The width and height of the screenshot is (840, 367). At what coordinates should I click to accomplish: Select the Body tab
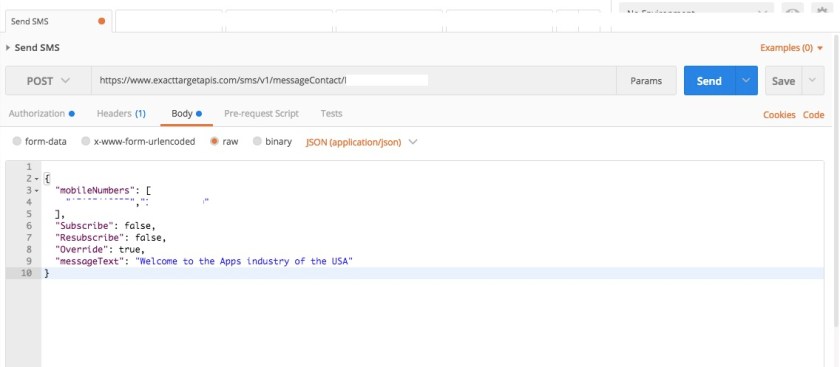[186, 114]
